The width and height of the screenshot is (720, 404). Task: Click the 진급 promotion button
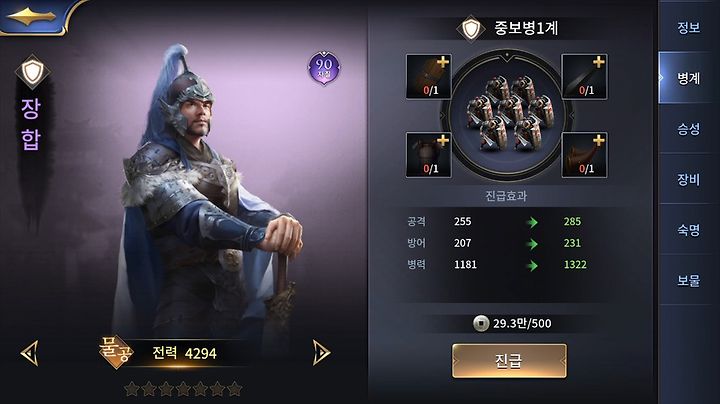coord(509,361)
